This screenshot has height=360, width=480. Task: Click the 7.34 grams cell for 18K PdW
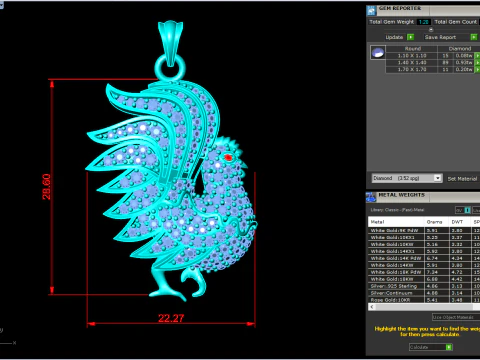point(436,272)
